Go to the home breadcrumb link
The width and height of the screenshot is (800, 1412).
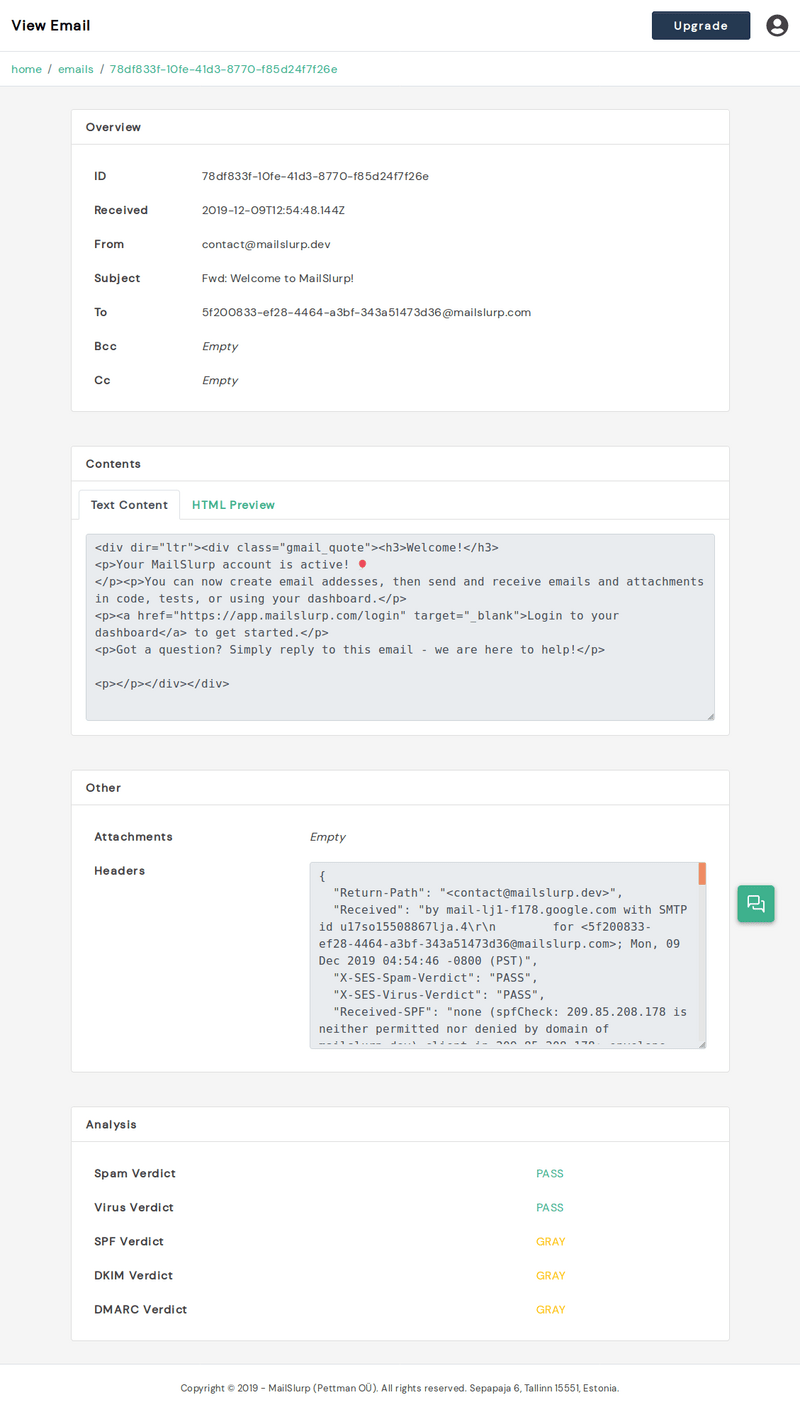(x=27, y=69)
